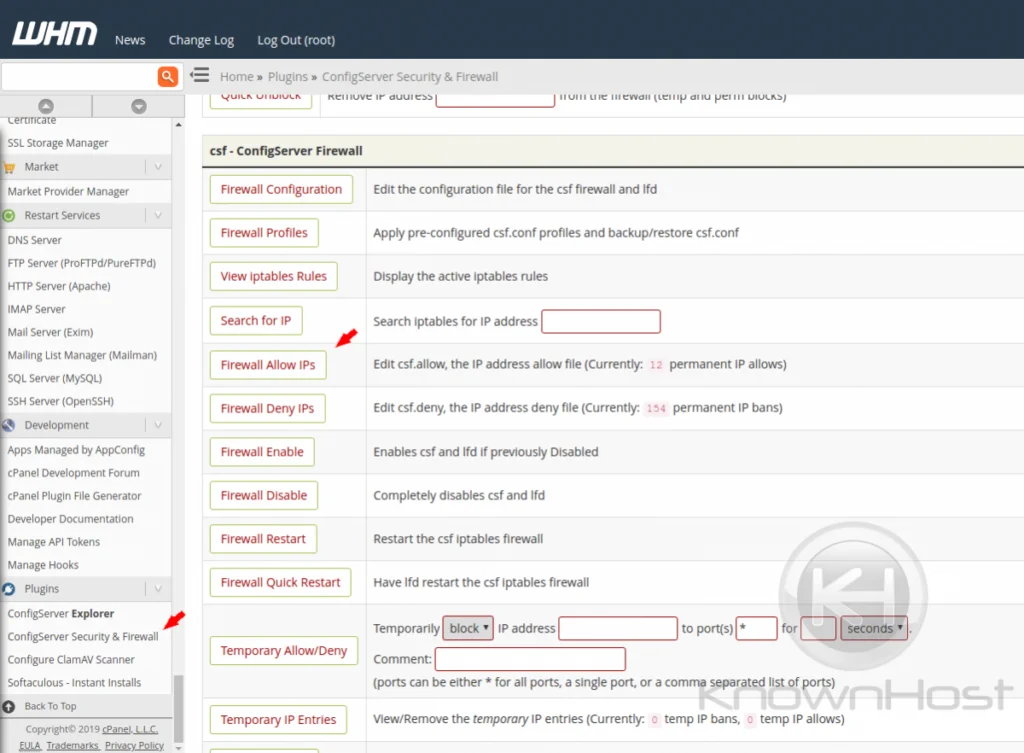
Task: Click Firewall Restart button
Action: click(263, 539)
